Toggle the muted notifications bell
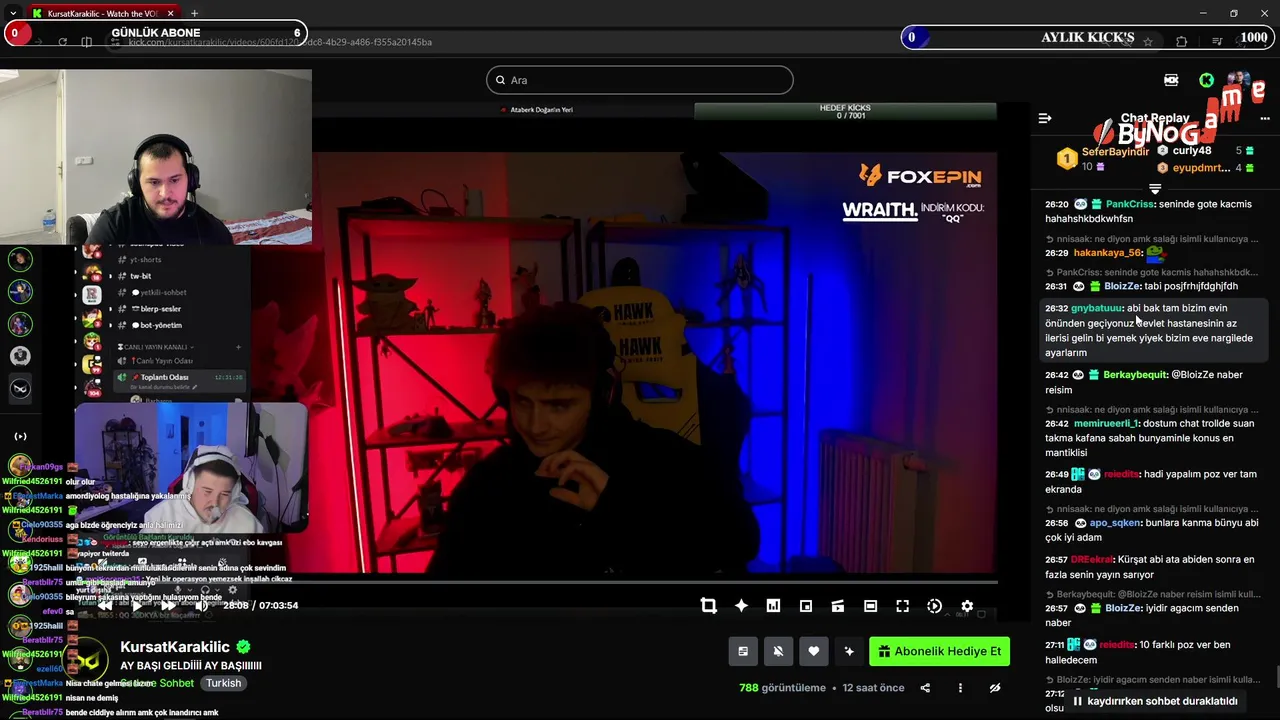 (778, 651)
